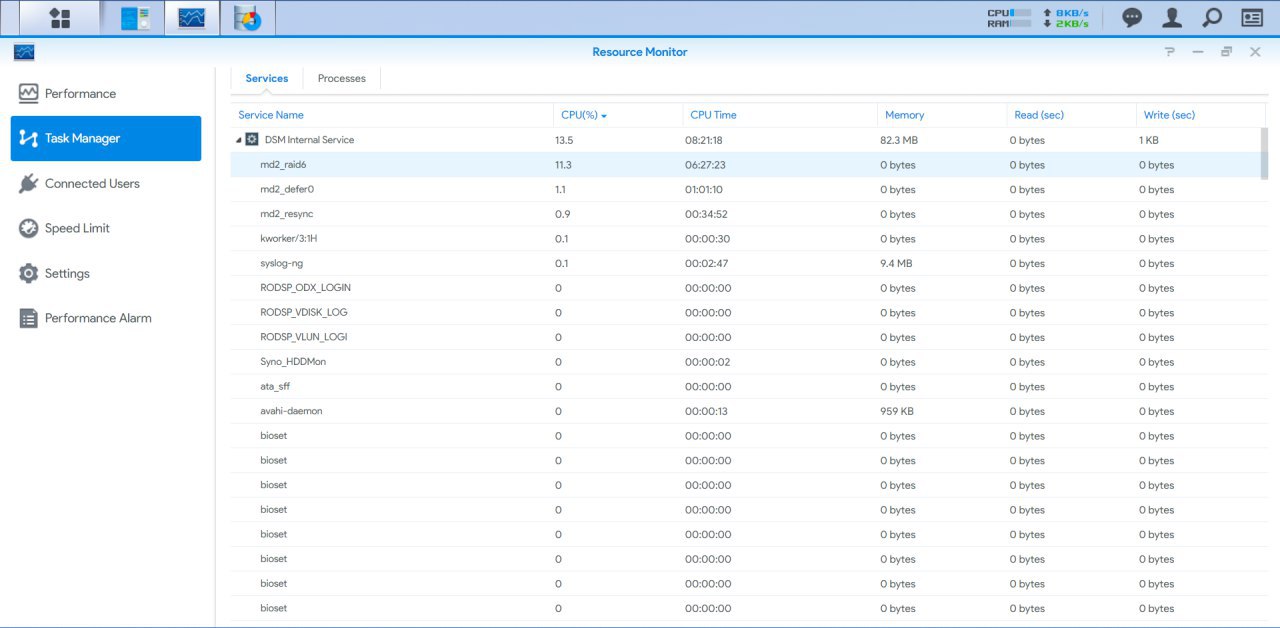Open the user account options icon
Screen dimensions: 1280x628
pos(1171,18)
